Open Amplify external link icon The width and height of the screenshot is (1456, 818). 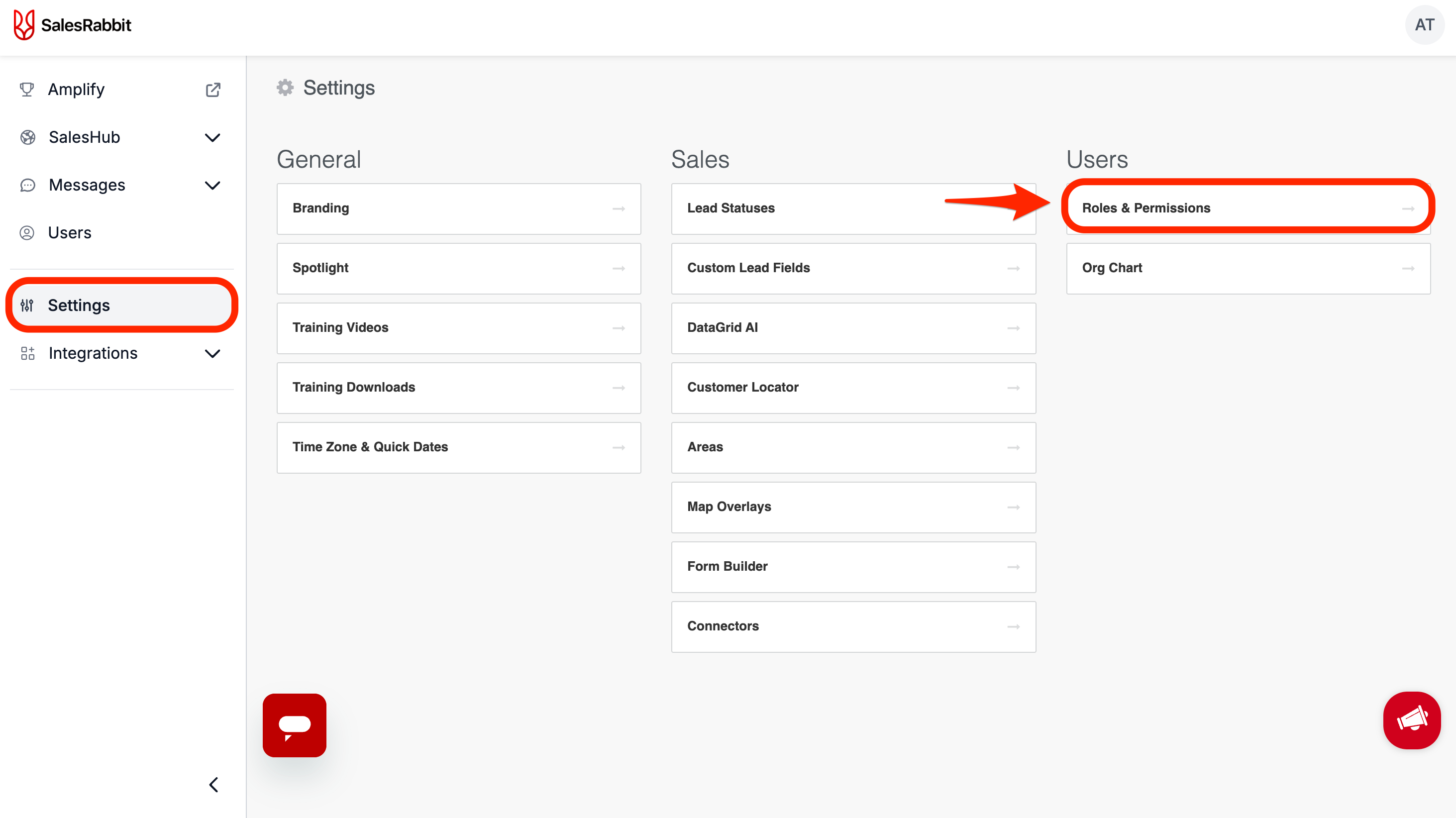(212, 90)
